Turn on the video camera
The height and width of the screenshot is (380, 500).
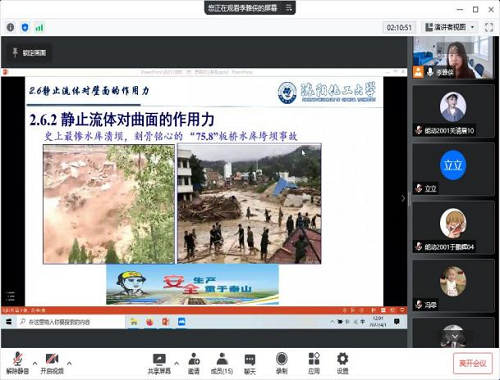(52, 363)
